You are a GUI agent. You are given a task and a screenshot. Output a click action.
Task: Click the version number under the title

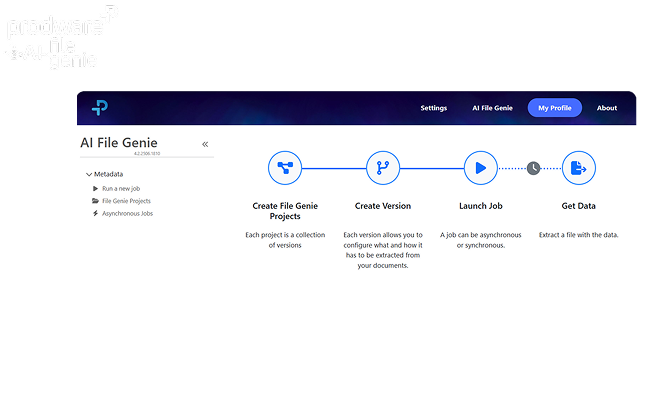[147, 154]
